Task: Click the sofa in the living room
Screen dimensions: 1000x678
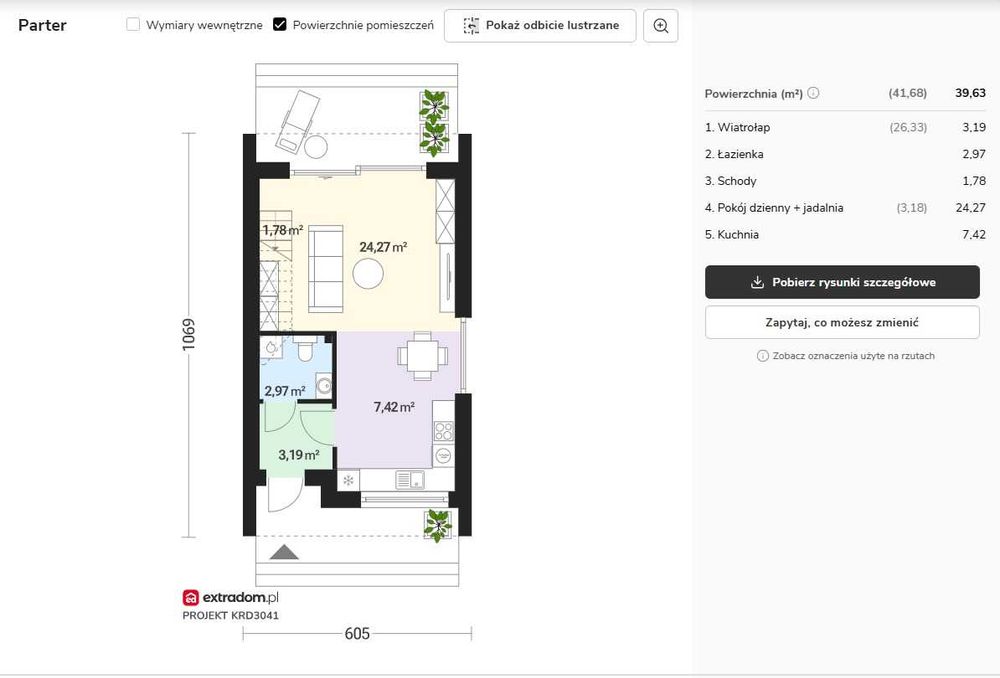Action: [x=325, y=269]
